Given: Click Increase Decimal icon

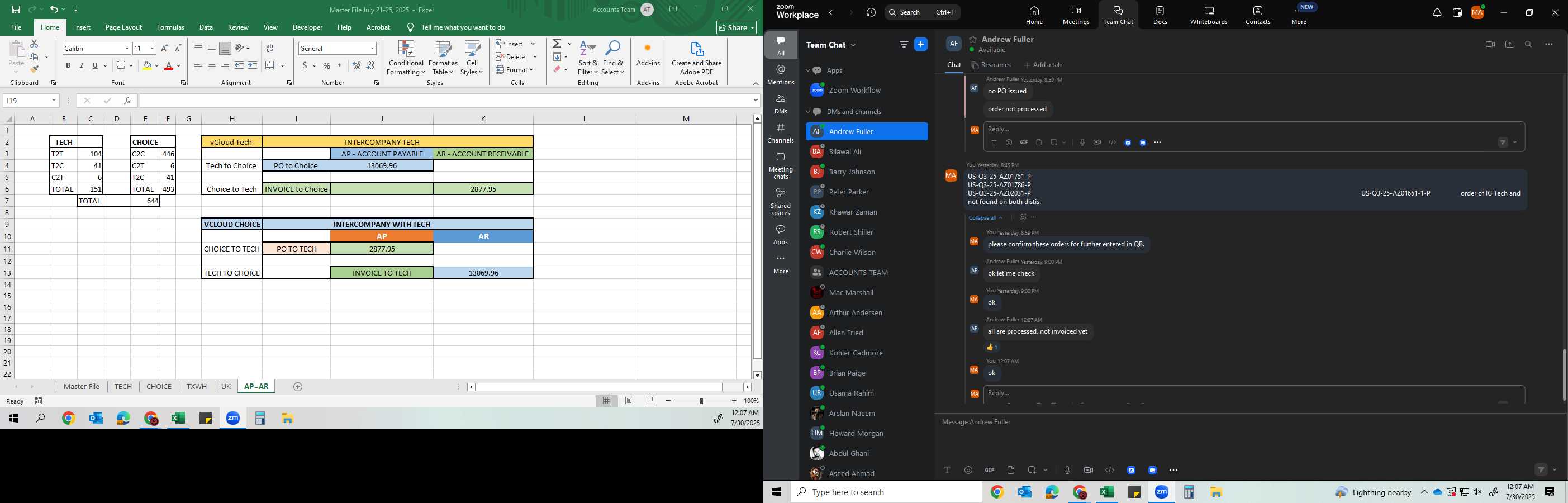Looking at the screenshot, I should tap(357, 66).
